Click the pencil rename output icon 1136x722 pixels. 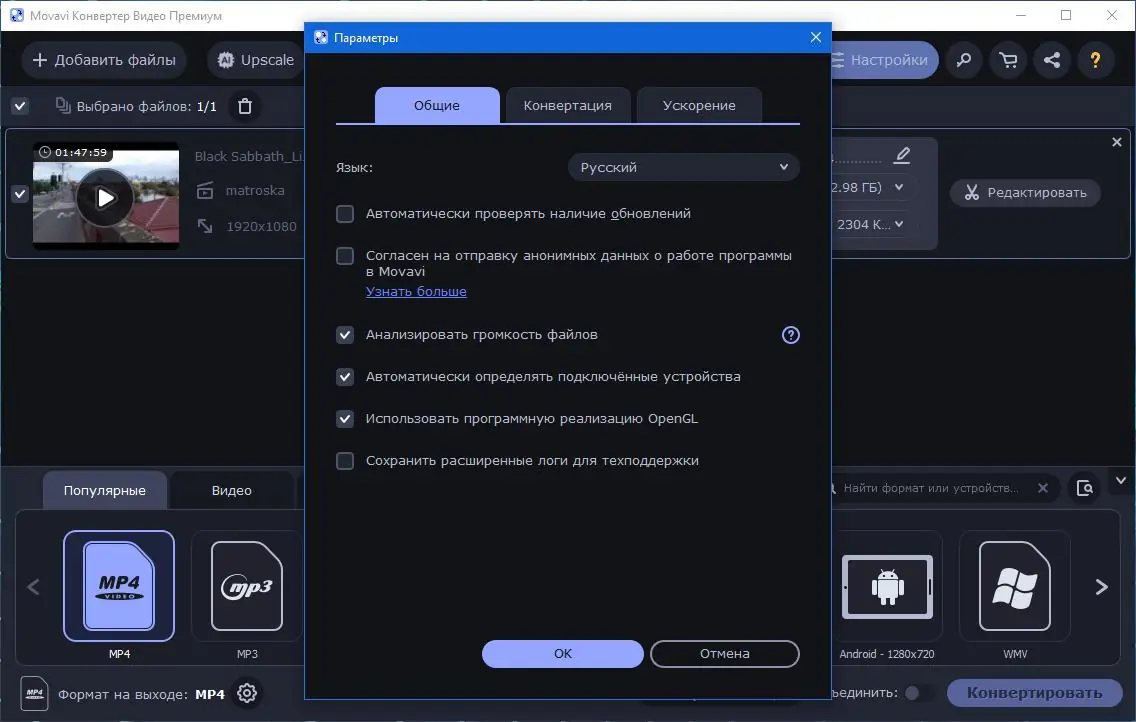click(902, 156)
